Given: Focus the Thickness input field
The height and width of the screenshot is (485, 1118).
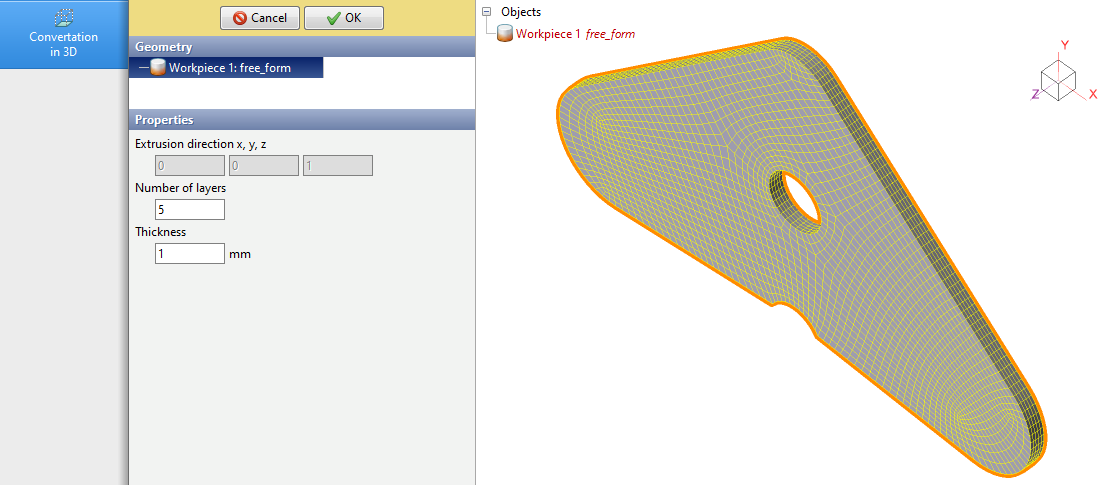Looking at the screenshot, I should [x=190, y=254].
